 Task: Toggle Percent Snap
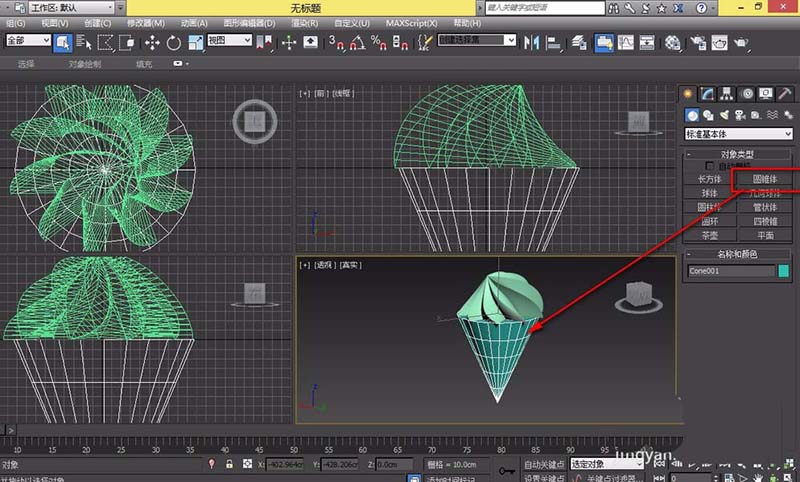coord(378,42)
